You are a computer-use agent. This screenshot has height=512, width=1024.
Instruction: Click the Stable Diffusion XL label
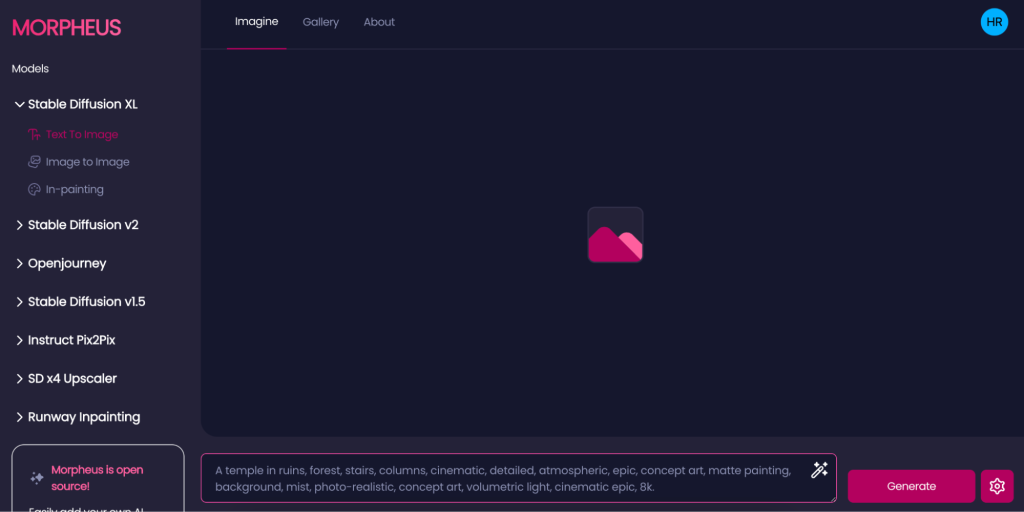click(83, 104)
